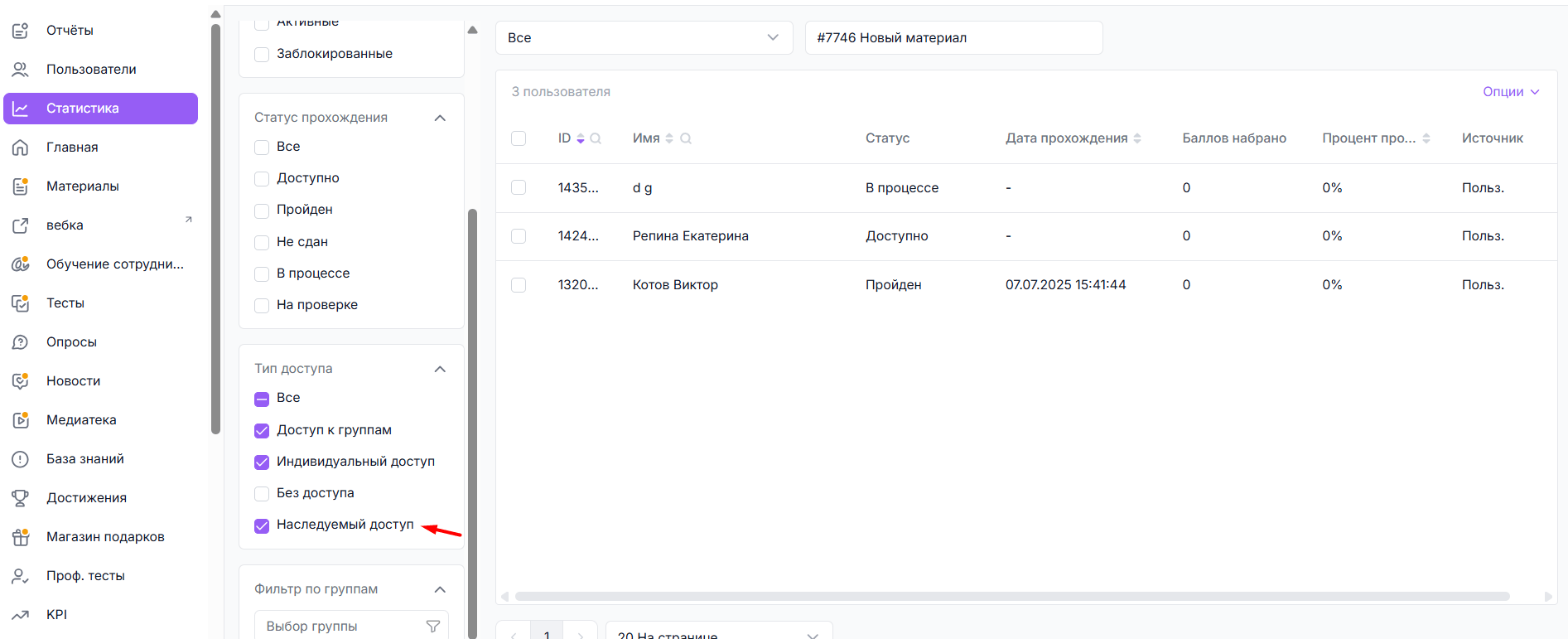Check the Доступно status checkbox
Viewport: 1568px width, 639px height.
coord(262,179)
